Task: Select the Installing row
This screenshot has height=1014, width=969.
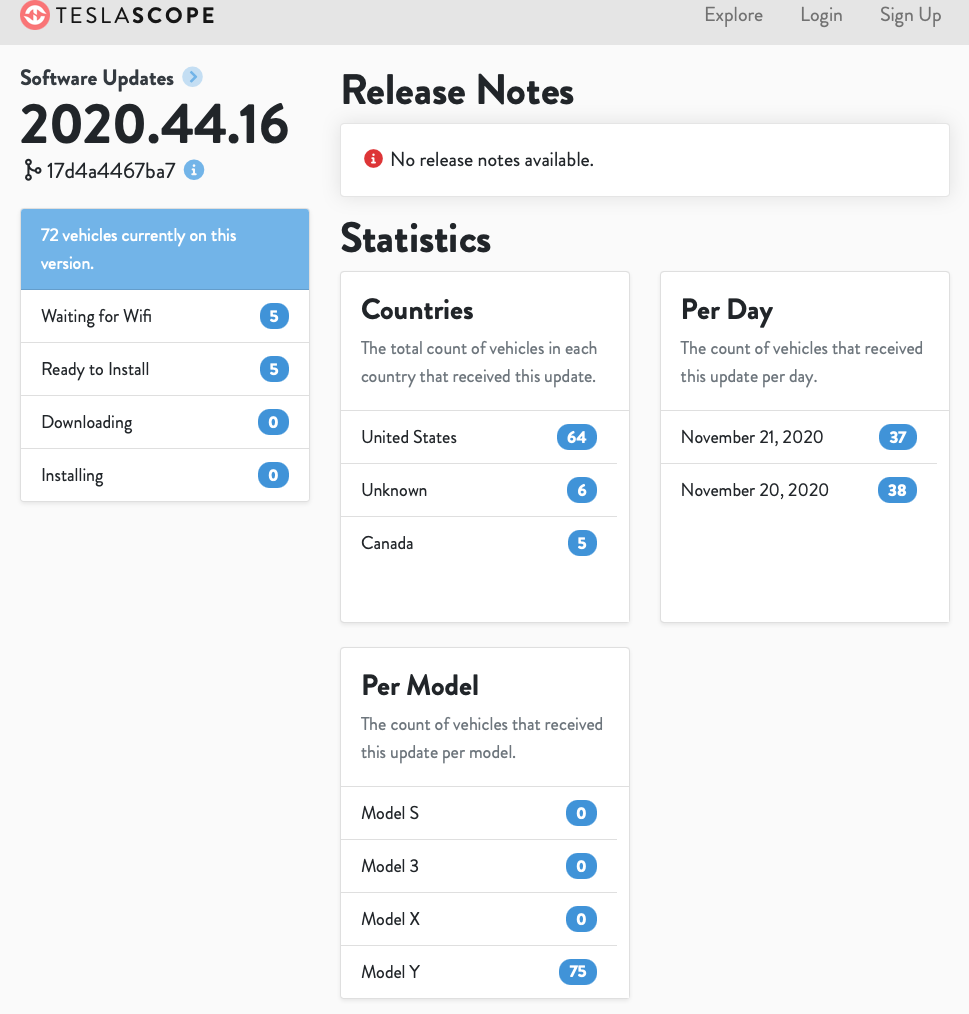Action: click(165, 475)
